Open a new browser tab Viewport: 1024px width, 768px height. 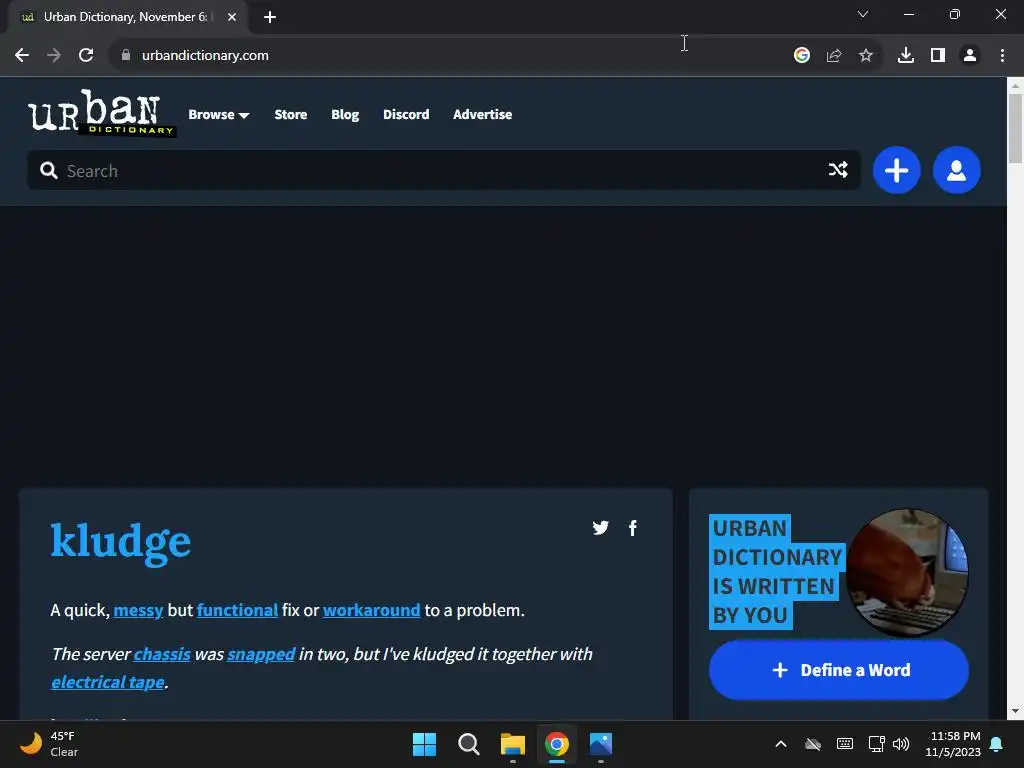coord(270,17)
